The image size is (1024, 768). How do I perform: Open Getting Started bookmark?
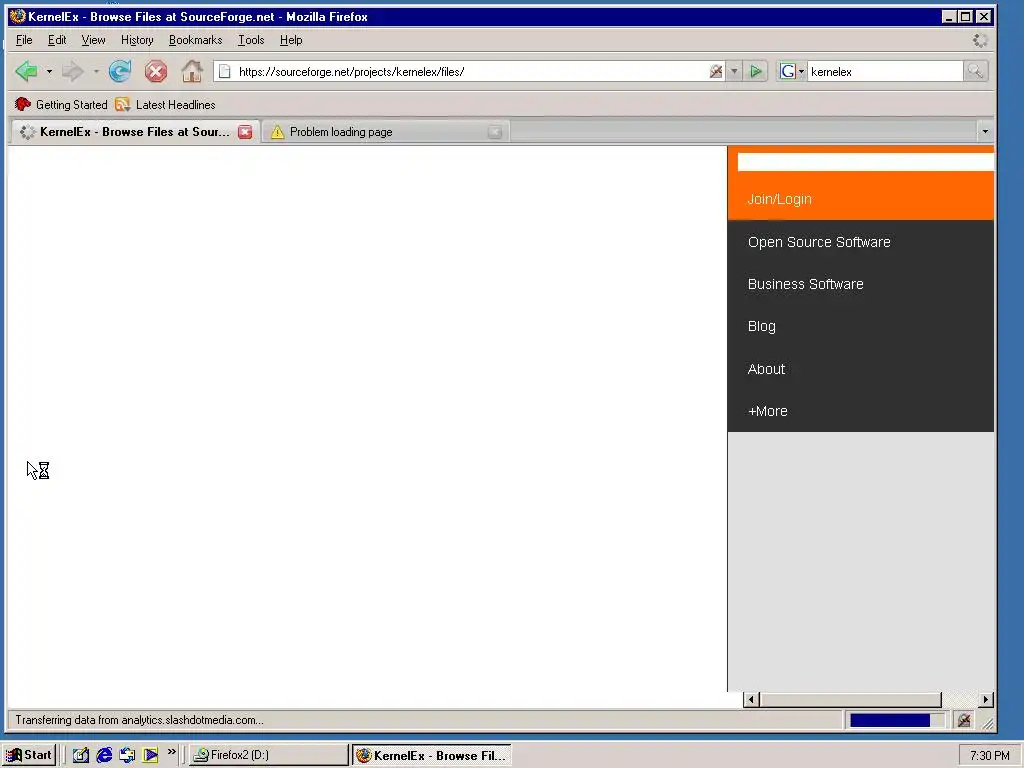pos(61,104)
